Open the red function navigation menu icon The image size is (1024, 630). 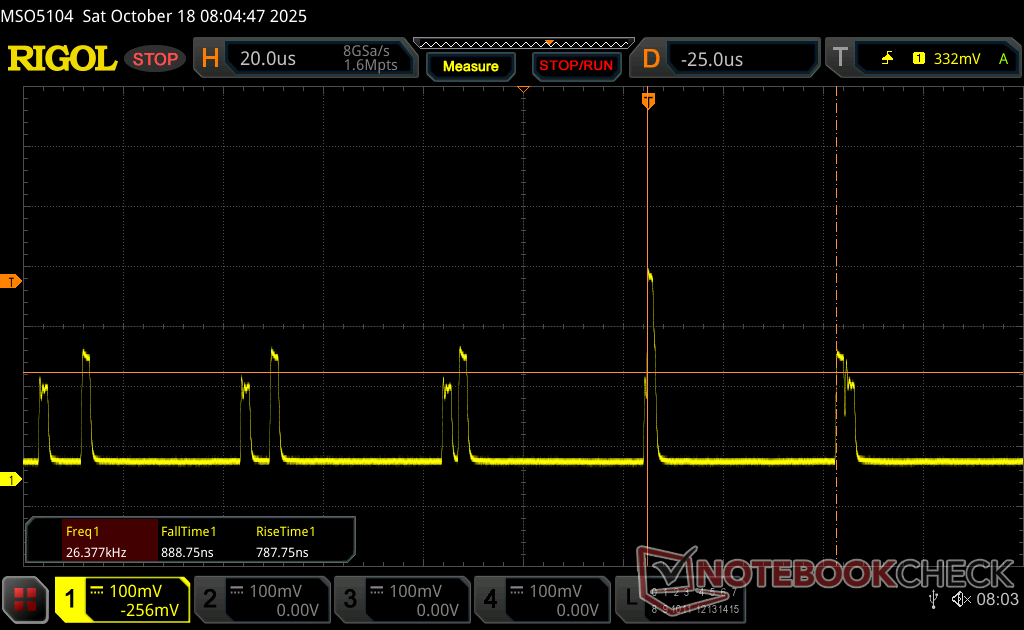pos(26,600)
